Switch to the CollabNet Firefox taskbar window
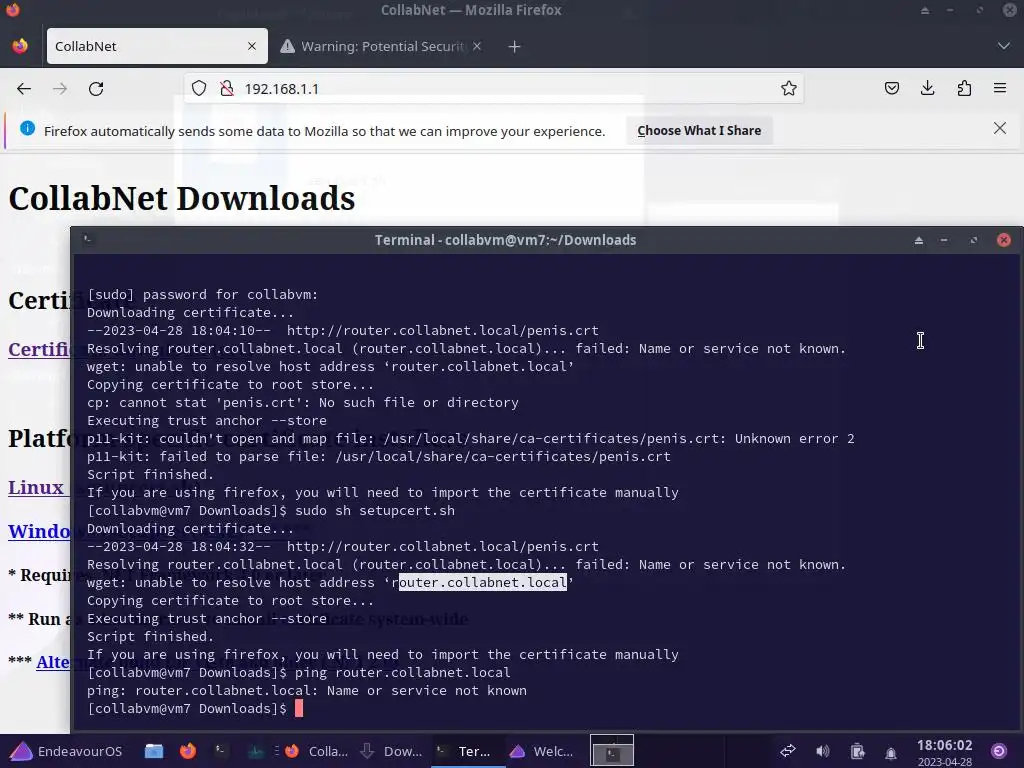 [317, 751]
